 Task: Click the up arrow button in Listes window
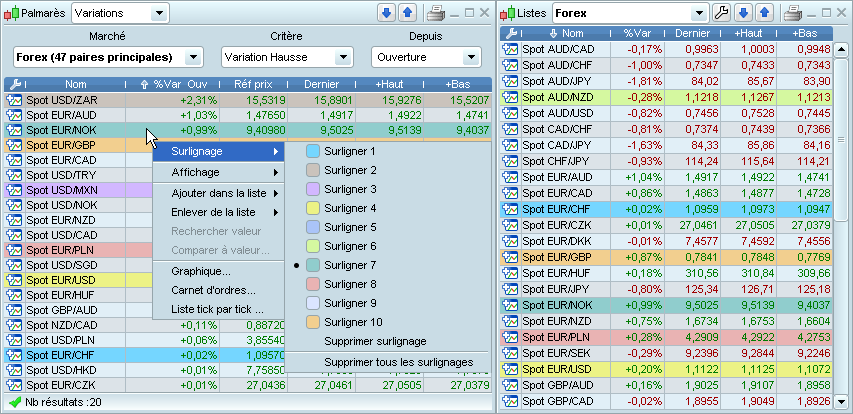[764, 13]
